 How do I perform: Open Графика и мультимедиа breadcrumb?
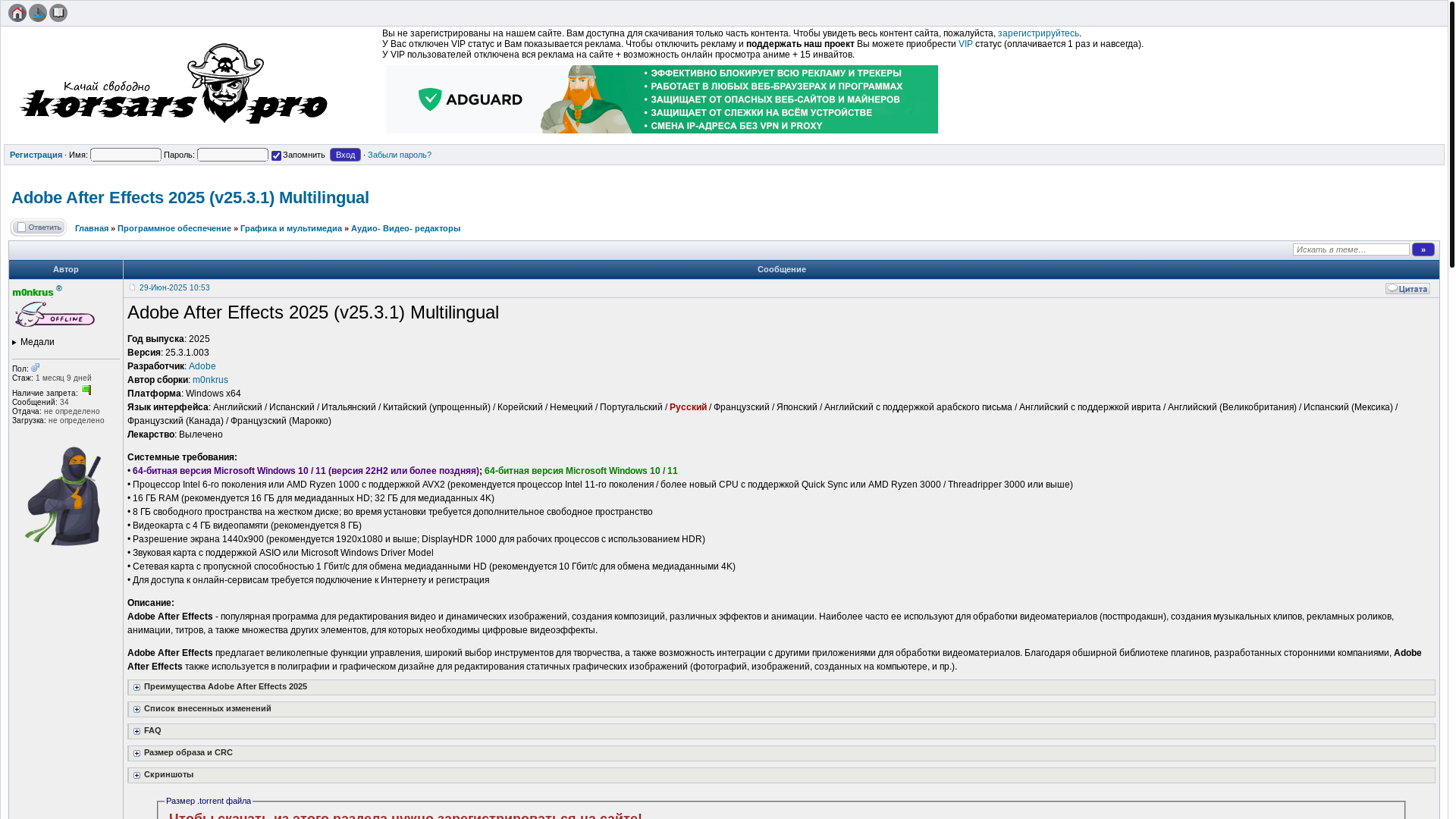point(291,228)
